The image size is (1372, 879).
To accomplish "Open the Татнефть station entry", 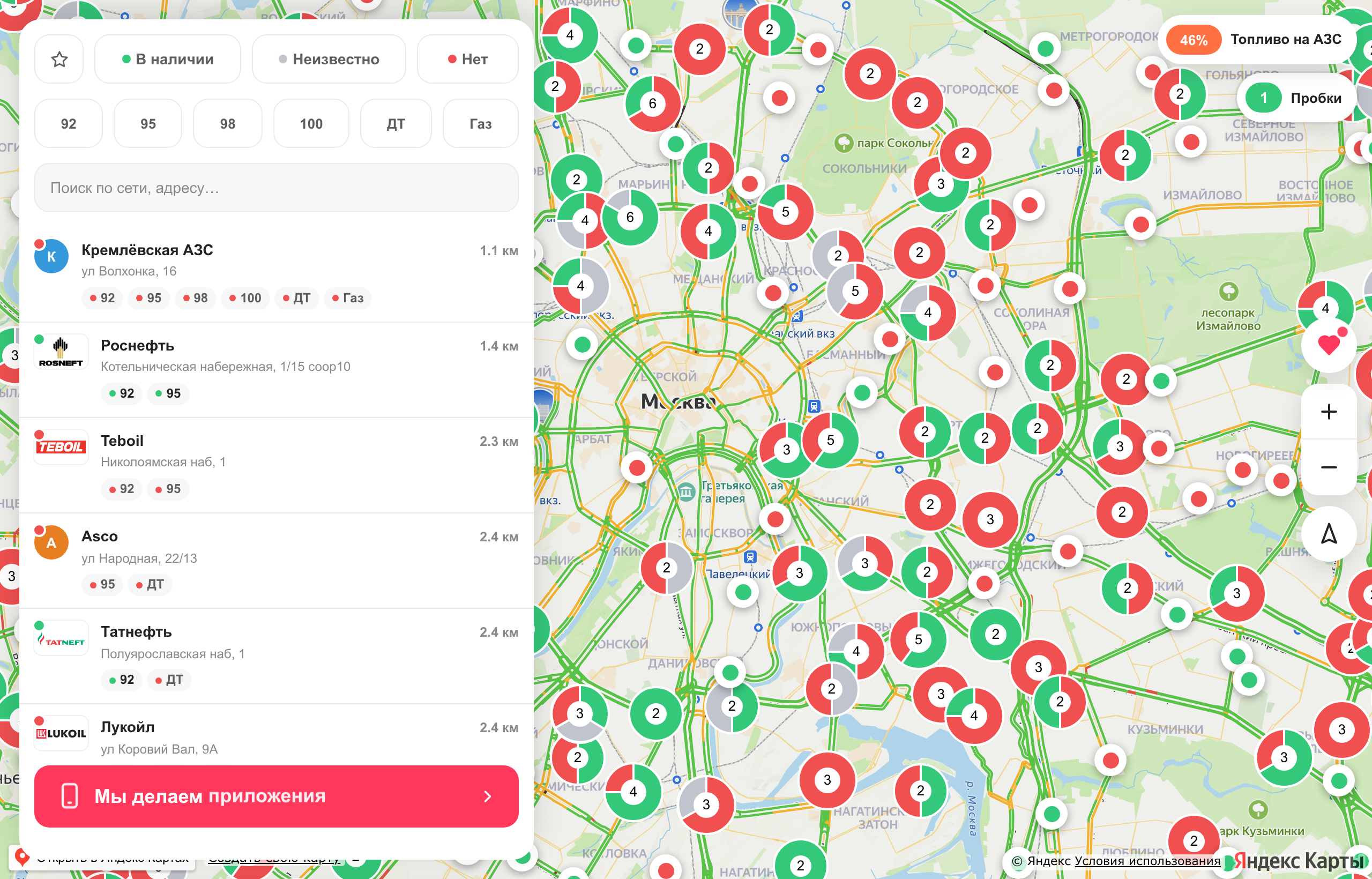I will tap(276, 656).
